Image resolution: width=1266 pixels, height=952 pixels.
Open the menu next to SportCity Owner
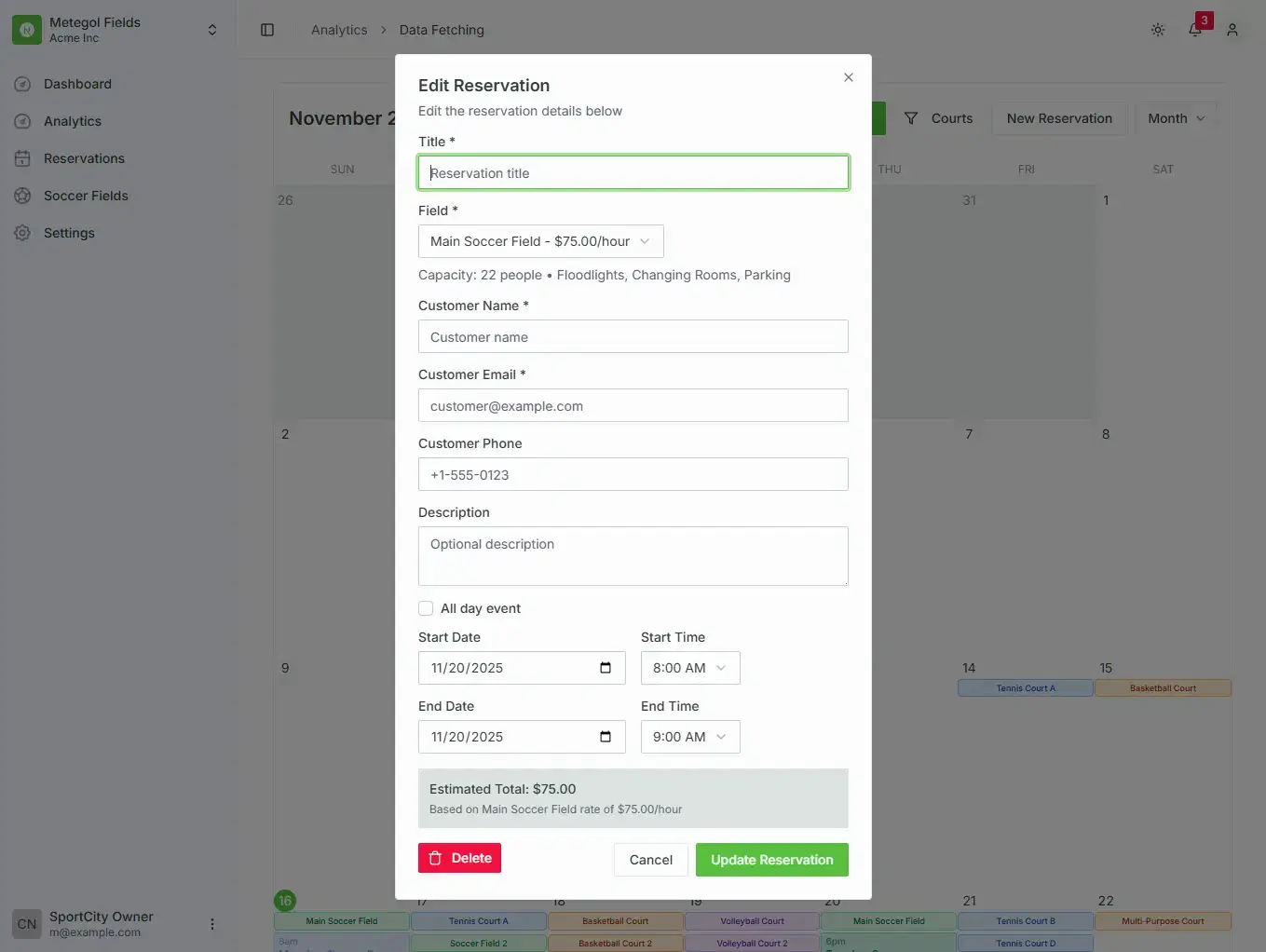pos(212,923)
